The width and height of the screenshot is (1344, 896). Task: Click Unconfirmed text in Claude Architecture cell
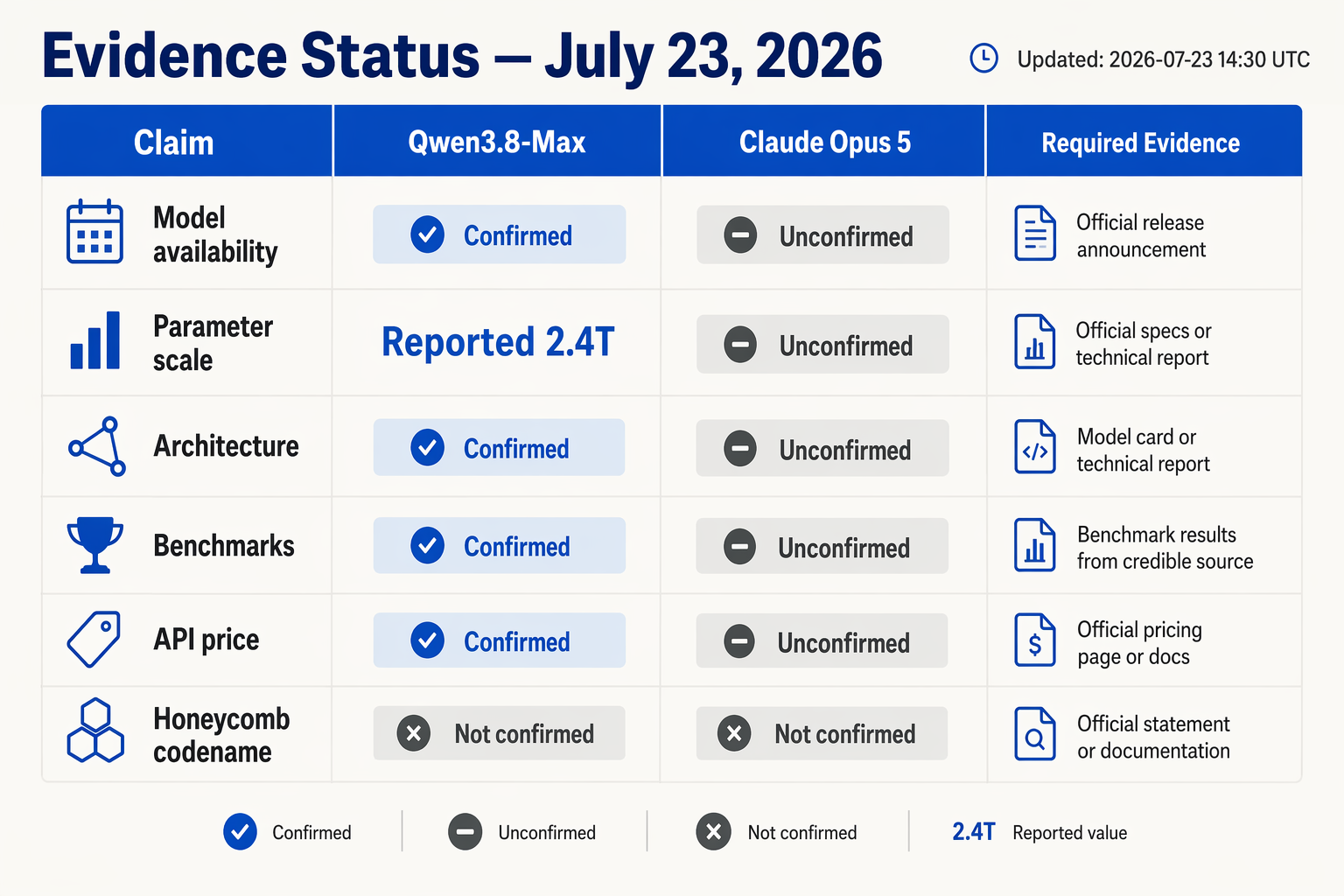pyautogui.click(x=845, y=450)
